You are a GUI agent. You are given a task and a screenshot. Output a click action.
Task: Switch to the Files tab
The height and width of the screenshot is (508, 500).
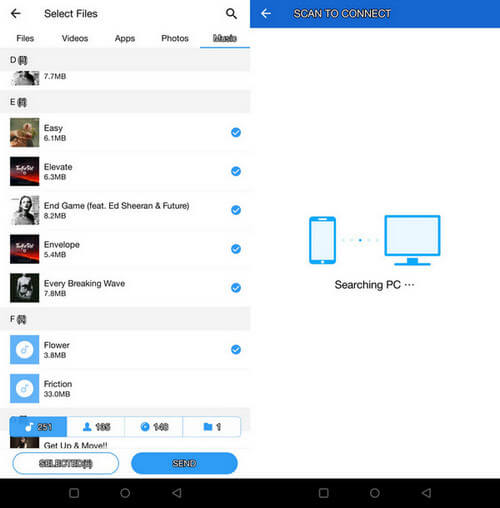click(25, 38)
